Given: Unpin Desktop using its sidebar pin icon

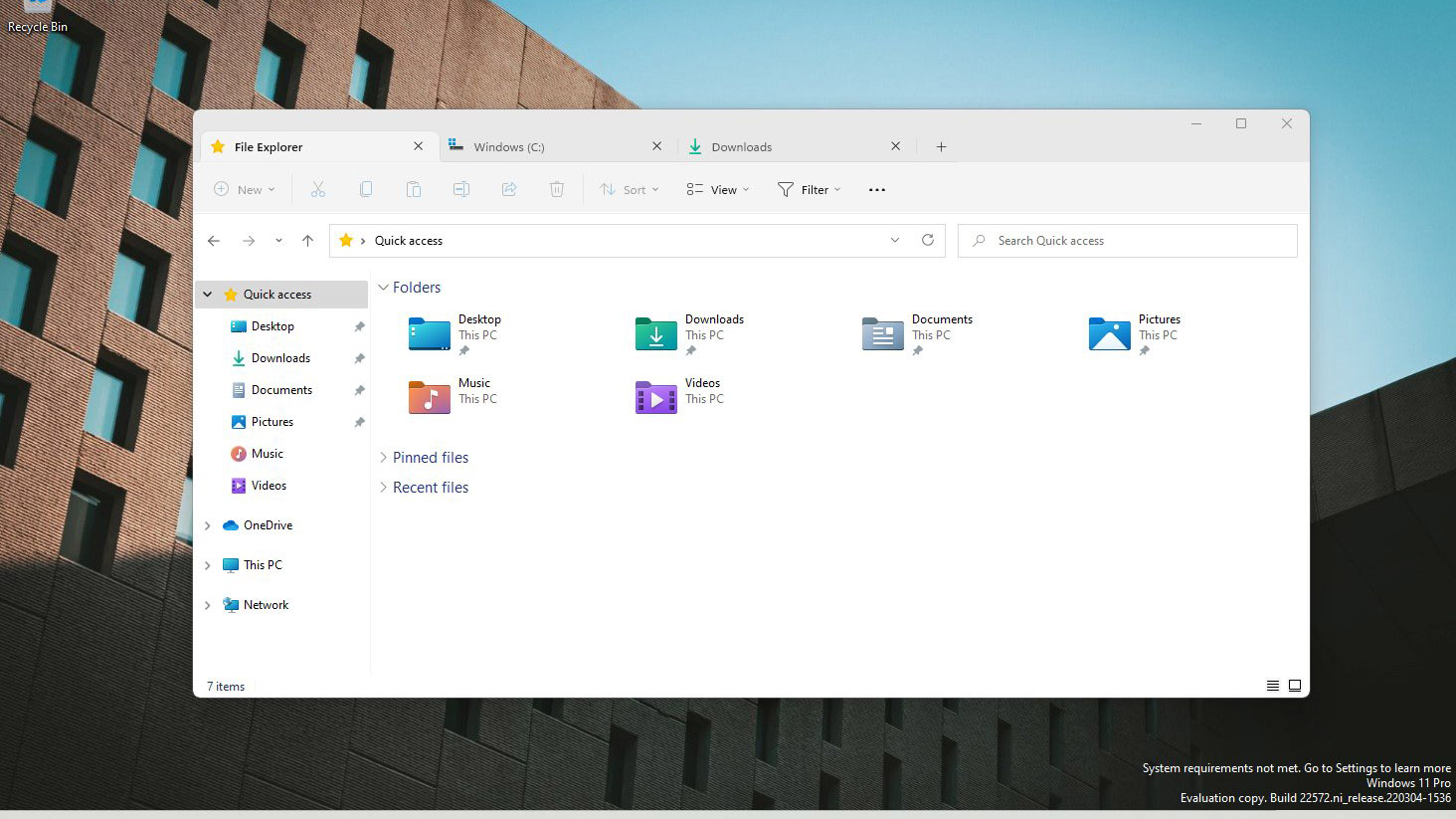Looking at the screenshot, I should [359, 326].
